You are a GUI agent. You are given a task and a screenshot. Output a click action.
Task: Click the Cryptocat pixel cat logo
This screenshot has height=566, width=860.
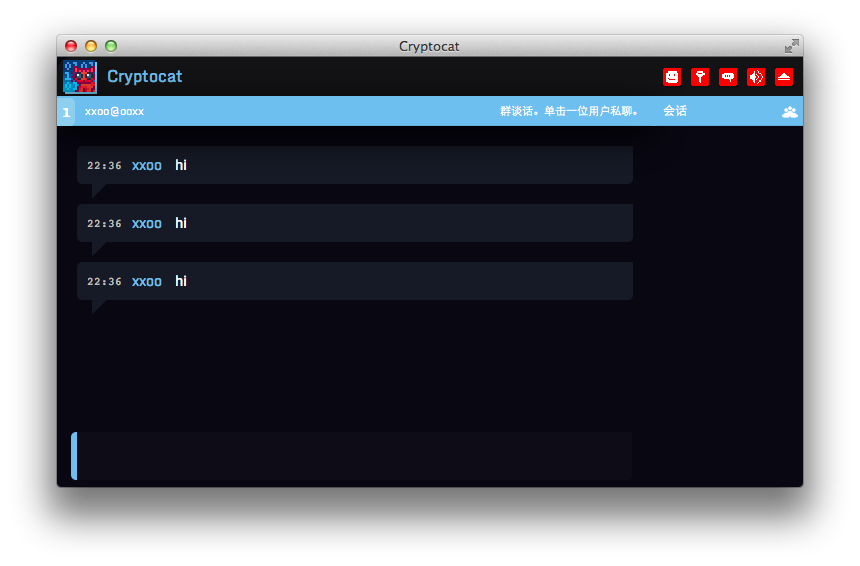(x=80, y=77)
